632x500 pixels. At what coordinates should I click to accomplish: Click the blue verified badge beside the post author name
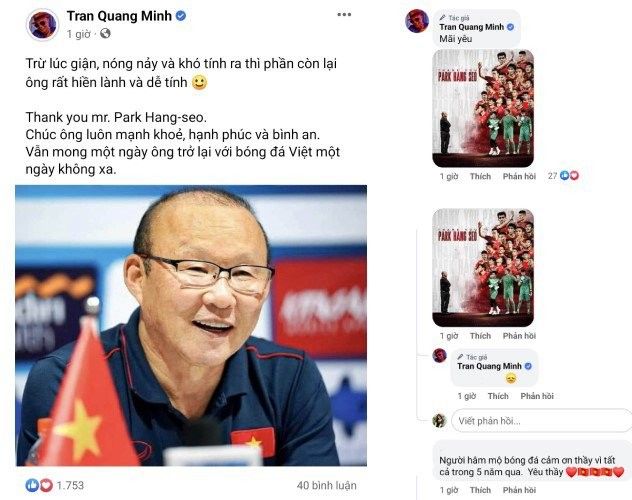coord(181,16)
